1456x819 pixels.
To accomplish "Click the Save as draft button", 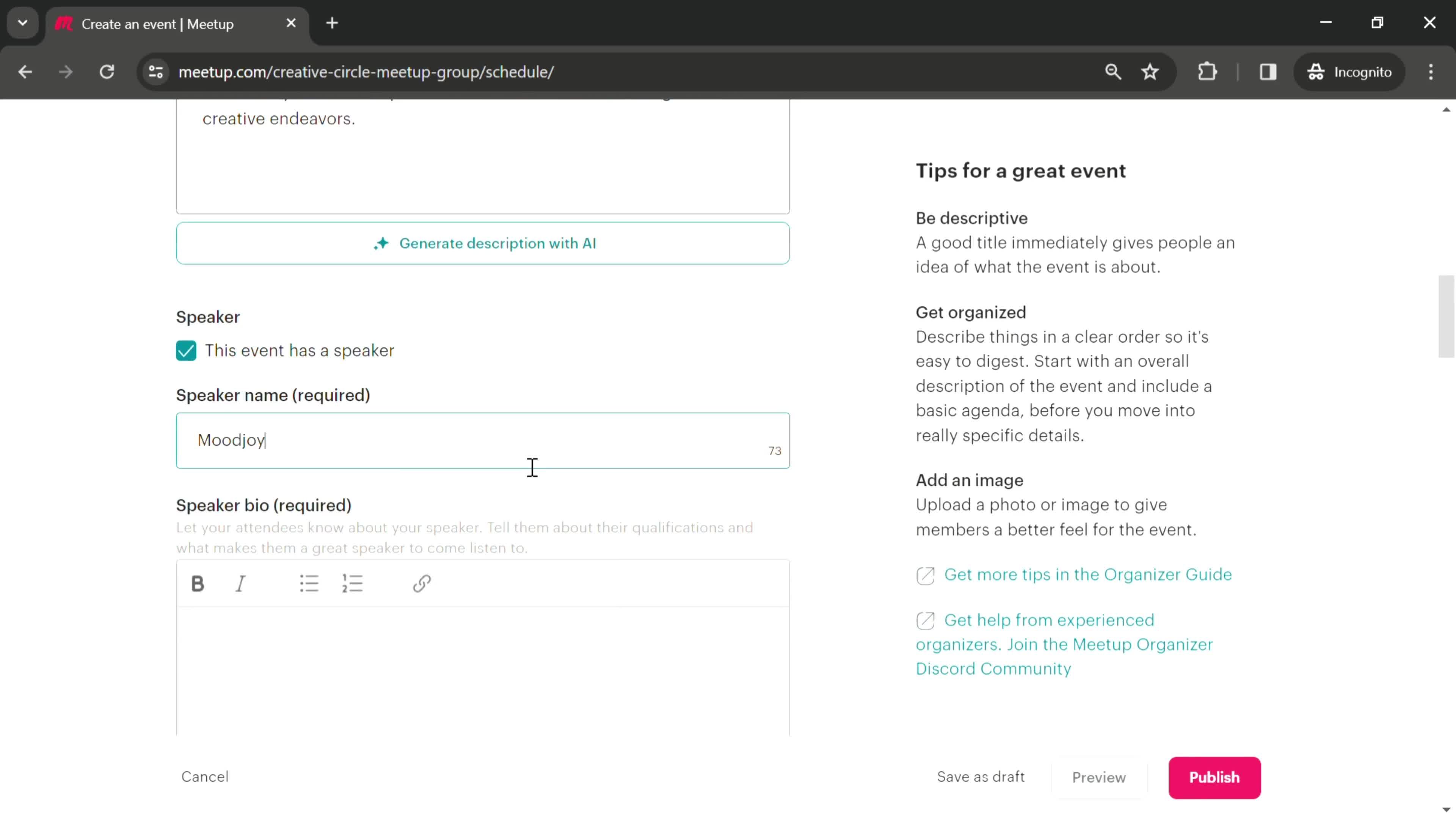I will [980, 776].
